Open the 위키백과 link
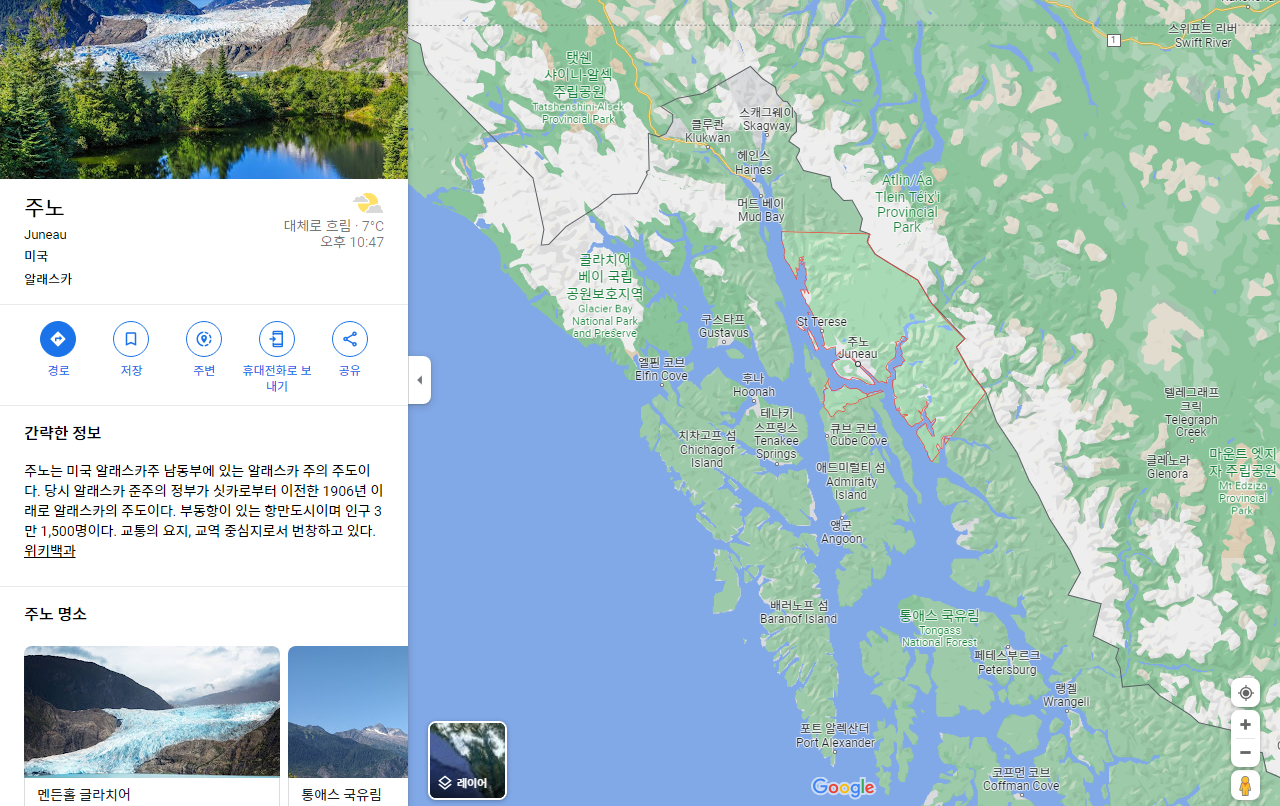The height and width of the screenshot is (806, 1280). click(x=50, y=551)
